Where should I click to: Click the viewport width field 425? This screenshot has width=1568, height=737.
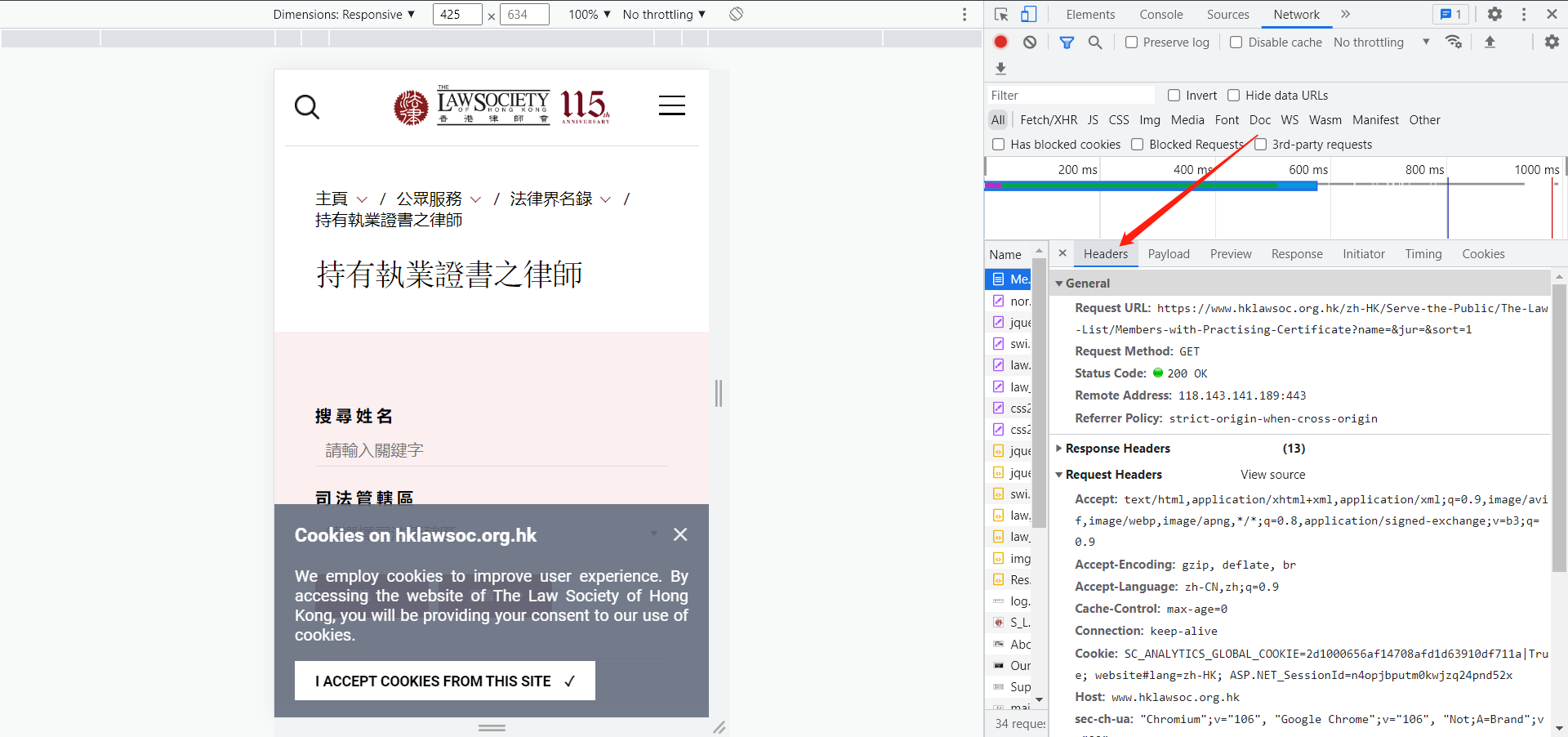coord(457,14)
